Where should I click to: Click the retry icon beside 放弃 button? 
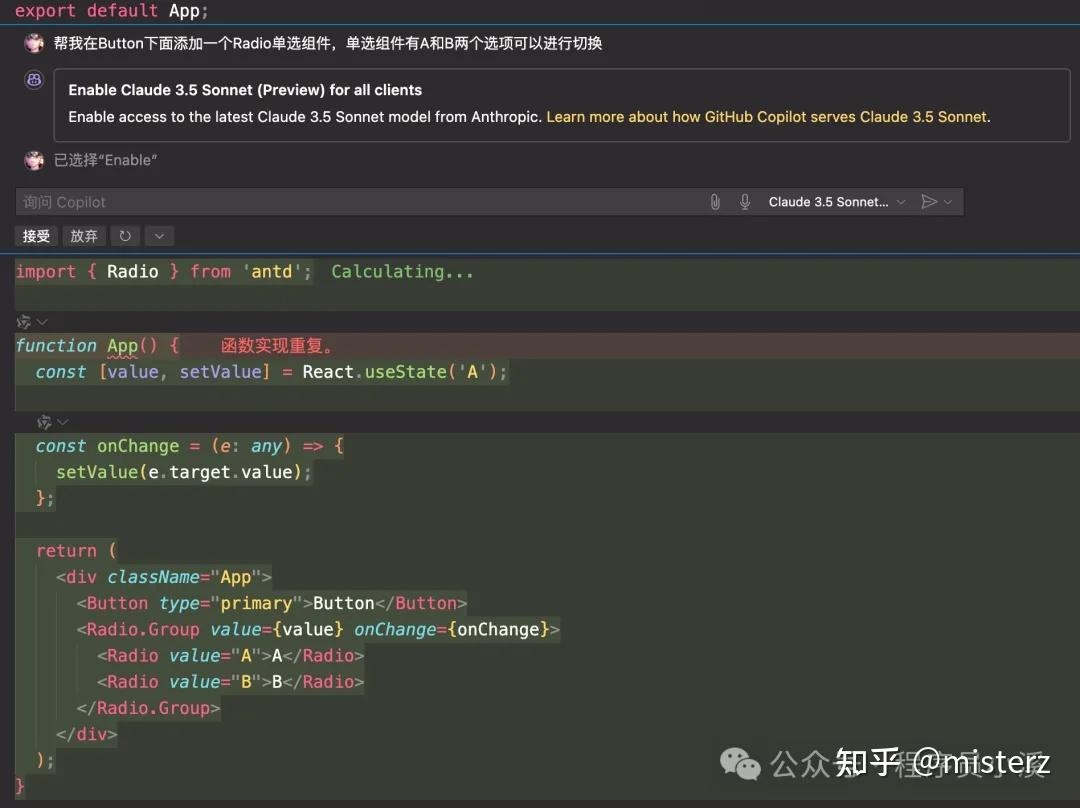124,236
